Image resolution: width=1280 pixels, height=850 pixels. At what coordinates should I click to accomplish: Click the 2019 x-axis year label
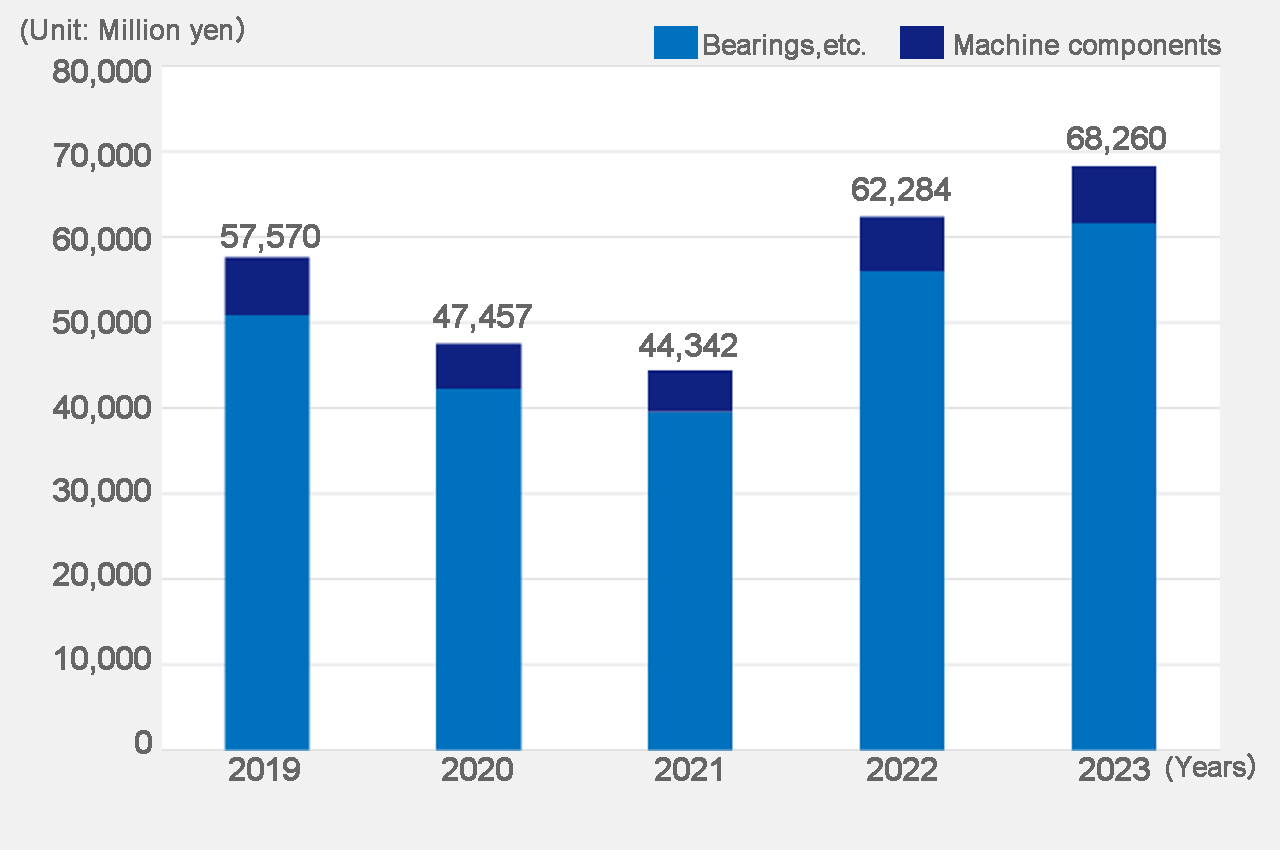pos(264,769)
